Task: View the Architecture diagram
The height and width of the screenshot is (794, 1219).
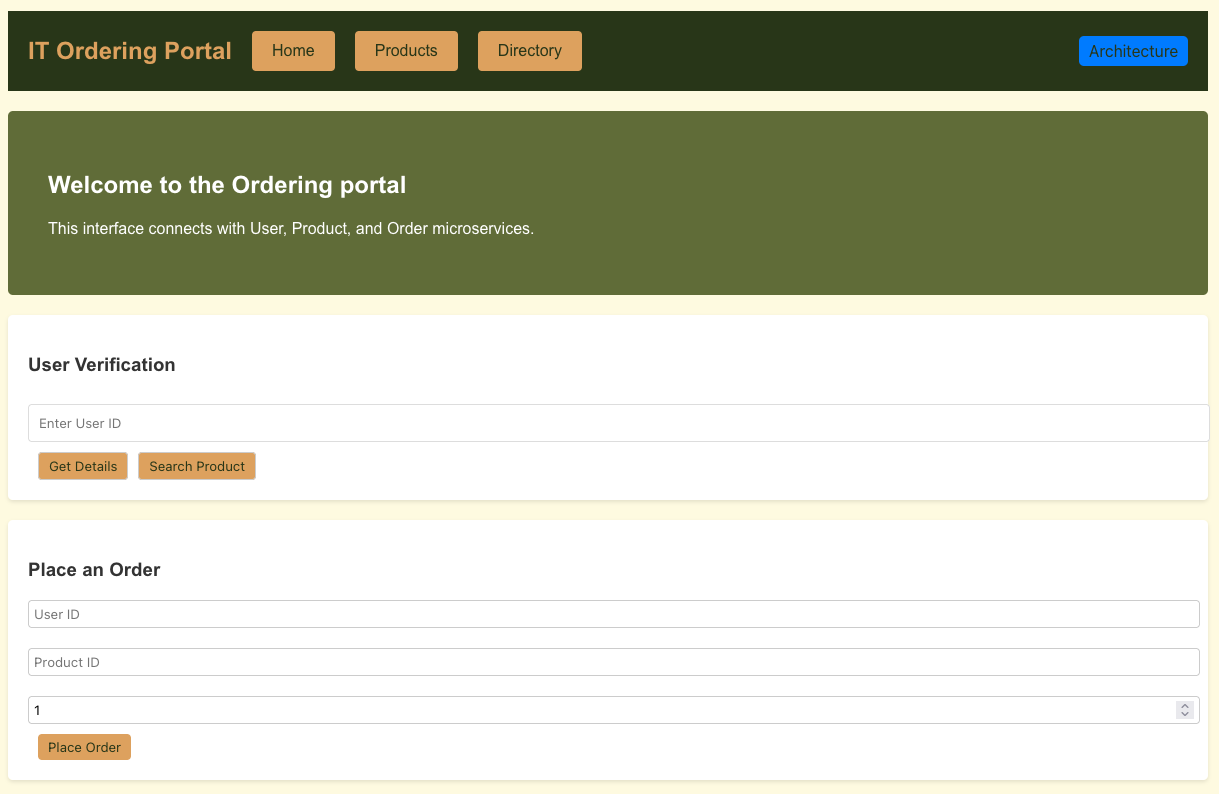Action: click(x=1133, y=50)
